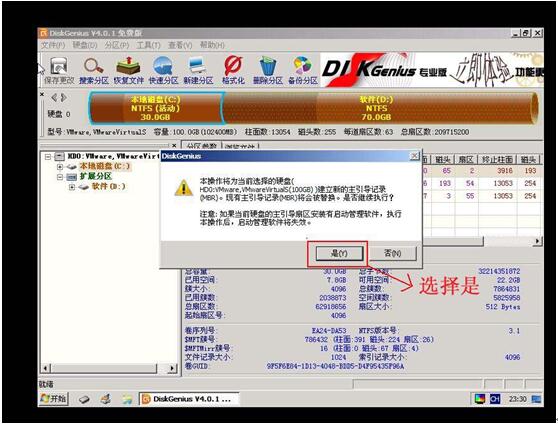Click the colorful tray icon
Screen dimensions: 558x429
480,399
